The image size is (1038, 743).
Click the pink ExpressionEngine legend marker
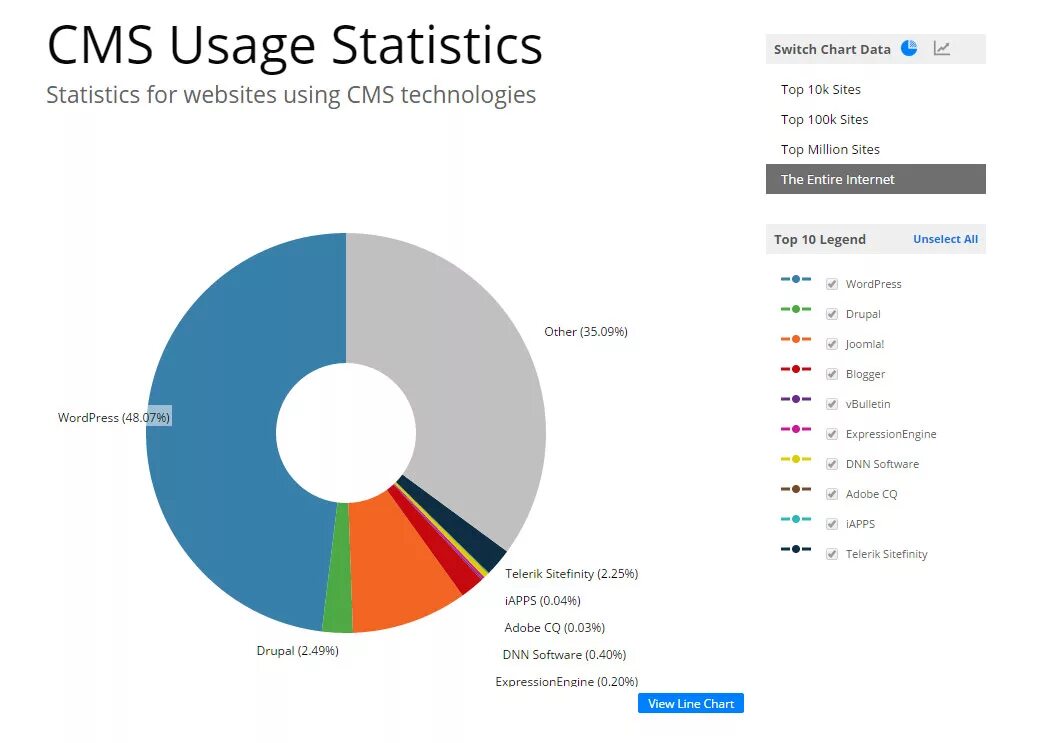(x=796, y=429)
